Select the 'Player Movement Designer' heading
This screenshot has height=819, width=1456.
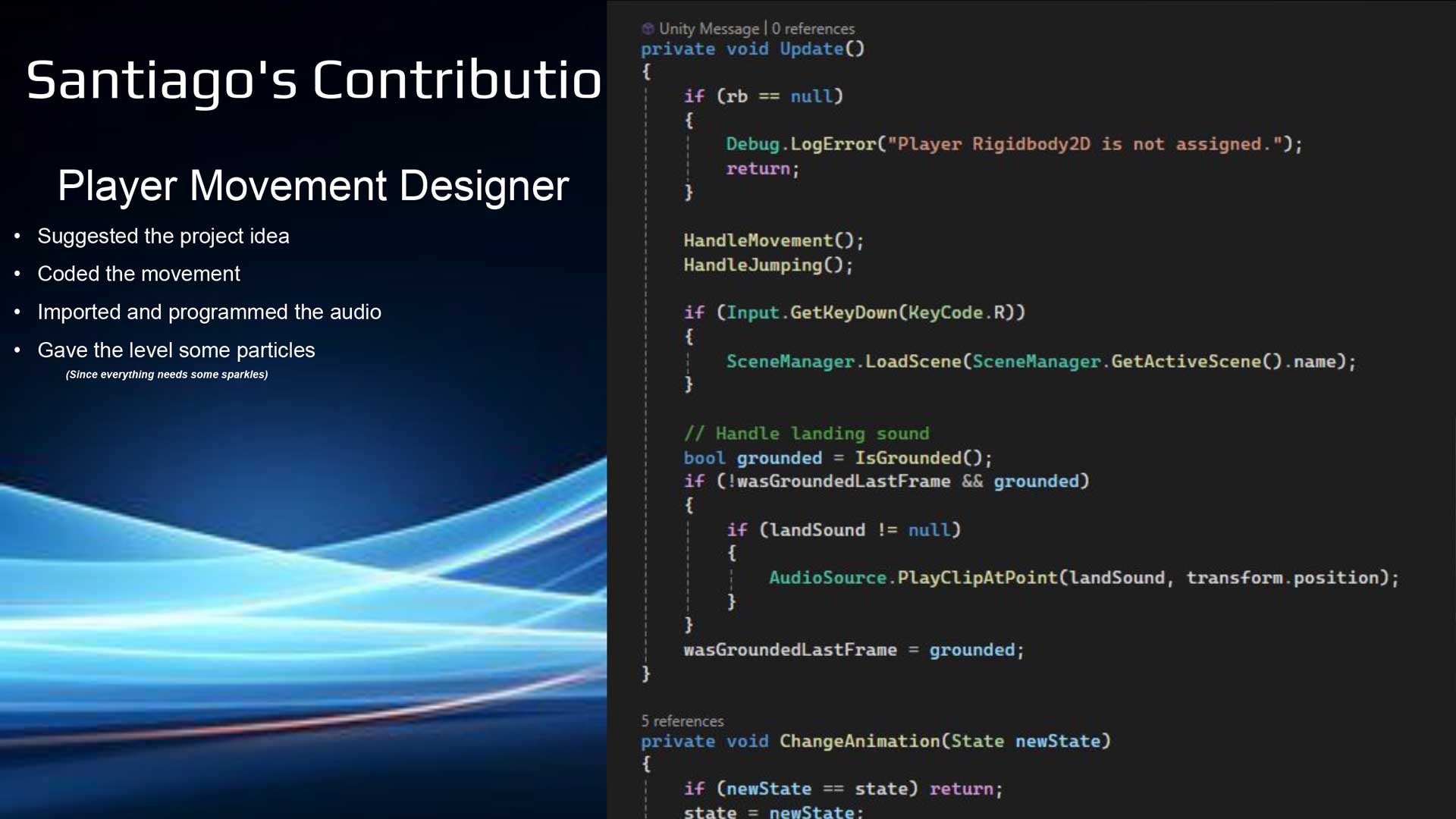pyautogui.click(x=313, y=186)
